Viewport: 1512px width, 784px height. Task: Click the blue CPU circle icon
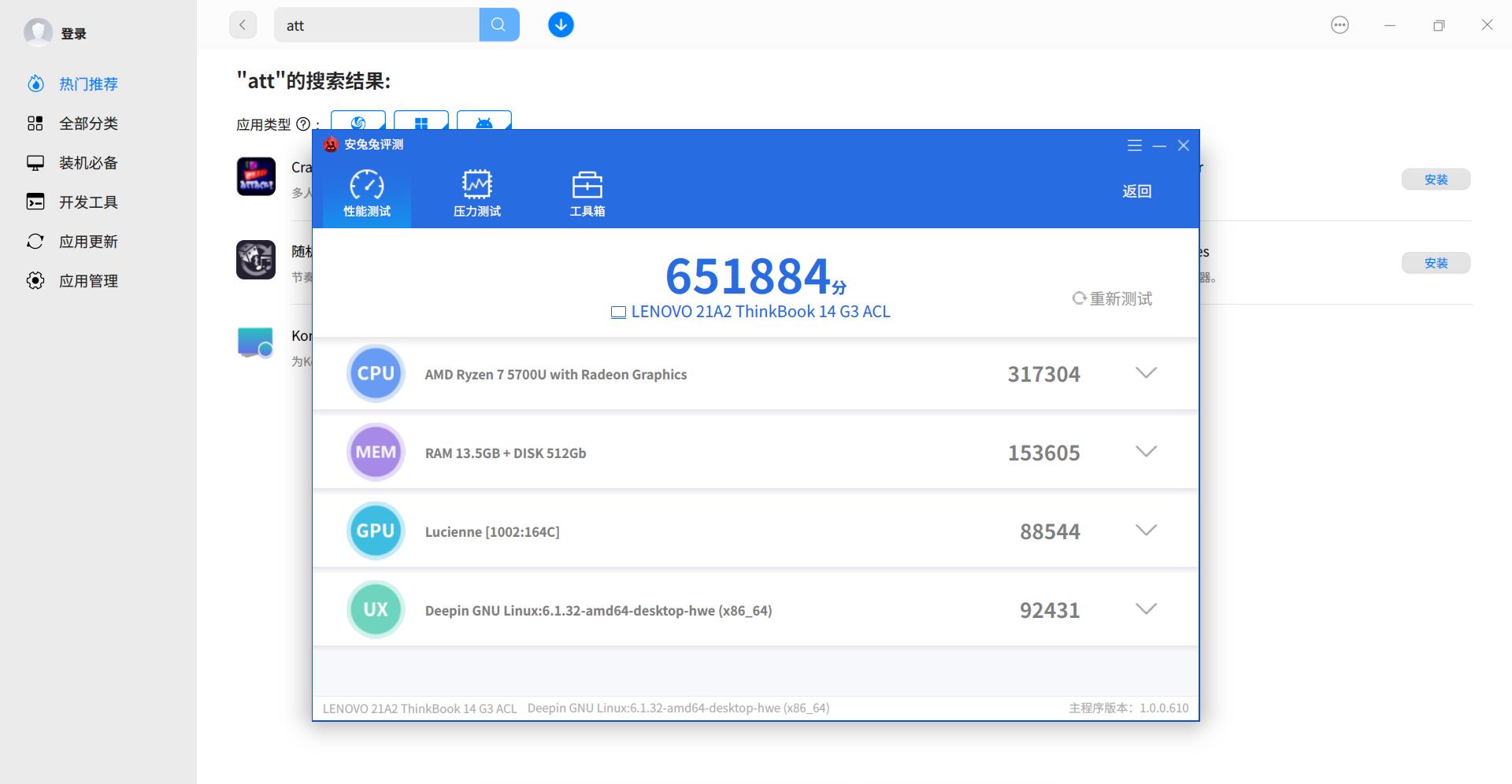tap(376, 373)
